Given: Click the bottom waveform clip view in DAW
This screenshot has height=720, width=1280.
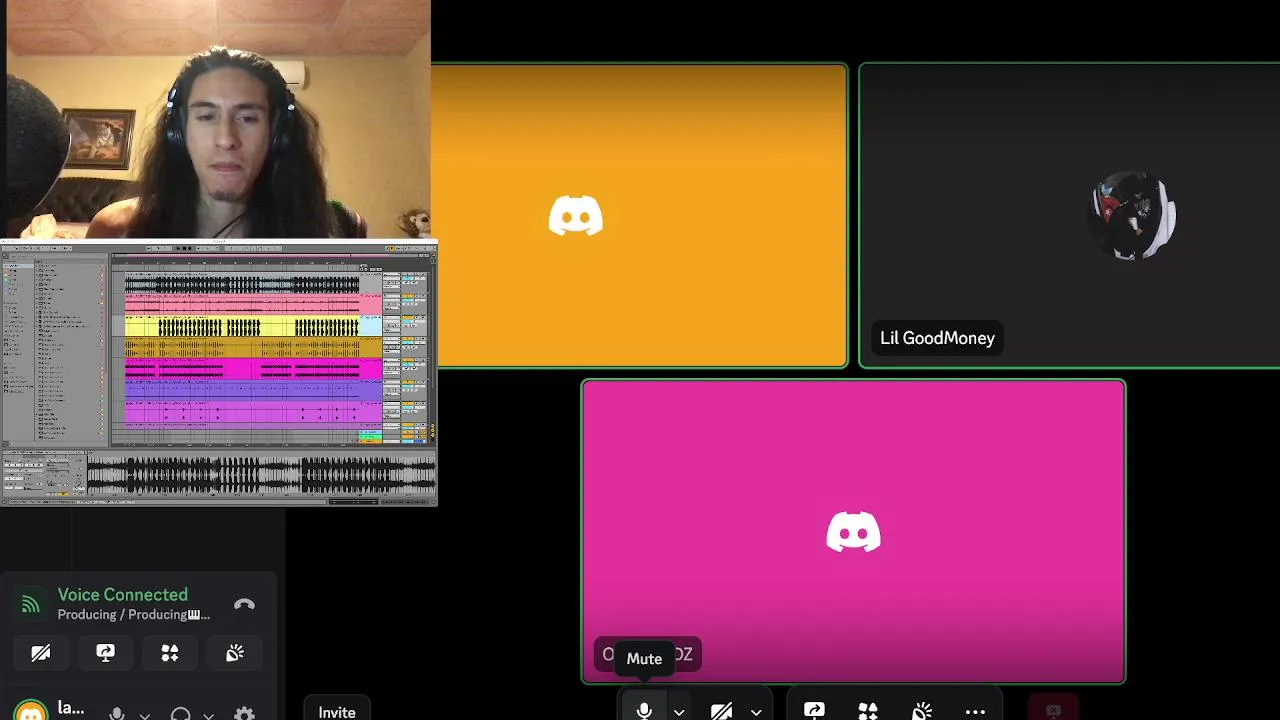Looking at the screenshot, I should click(260, 475).
